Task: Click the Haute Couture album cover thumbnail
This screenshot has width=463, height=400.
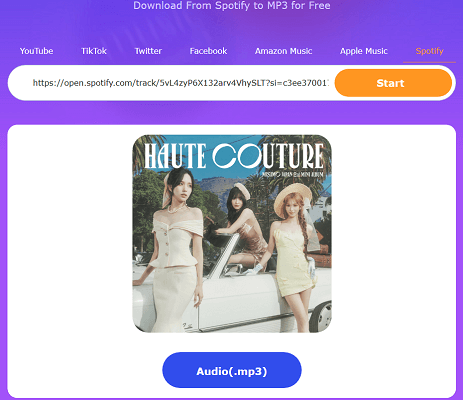Action: pyautogui.click(x=232, y=234)
